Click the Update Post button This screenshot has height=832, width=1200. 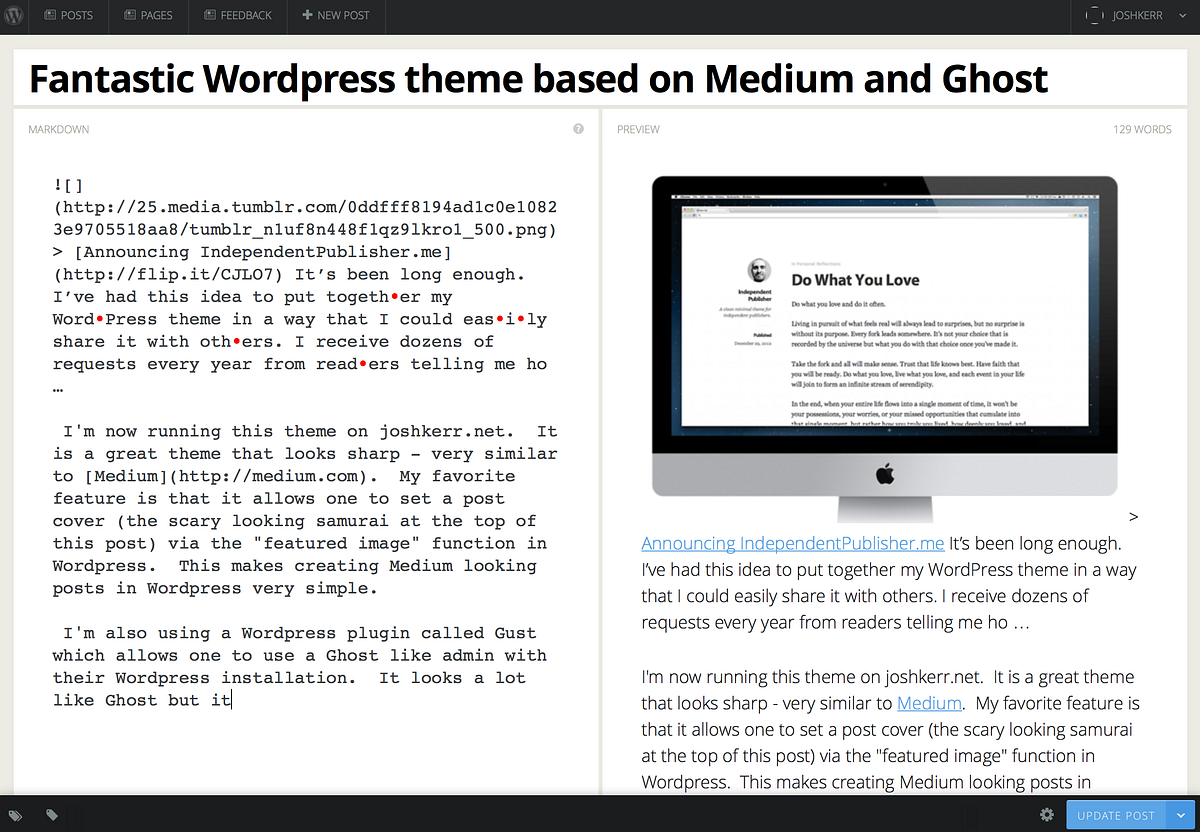coord(1116,815)
